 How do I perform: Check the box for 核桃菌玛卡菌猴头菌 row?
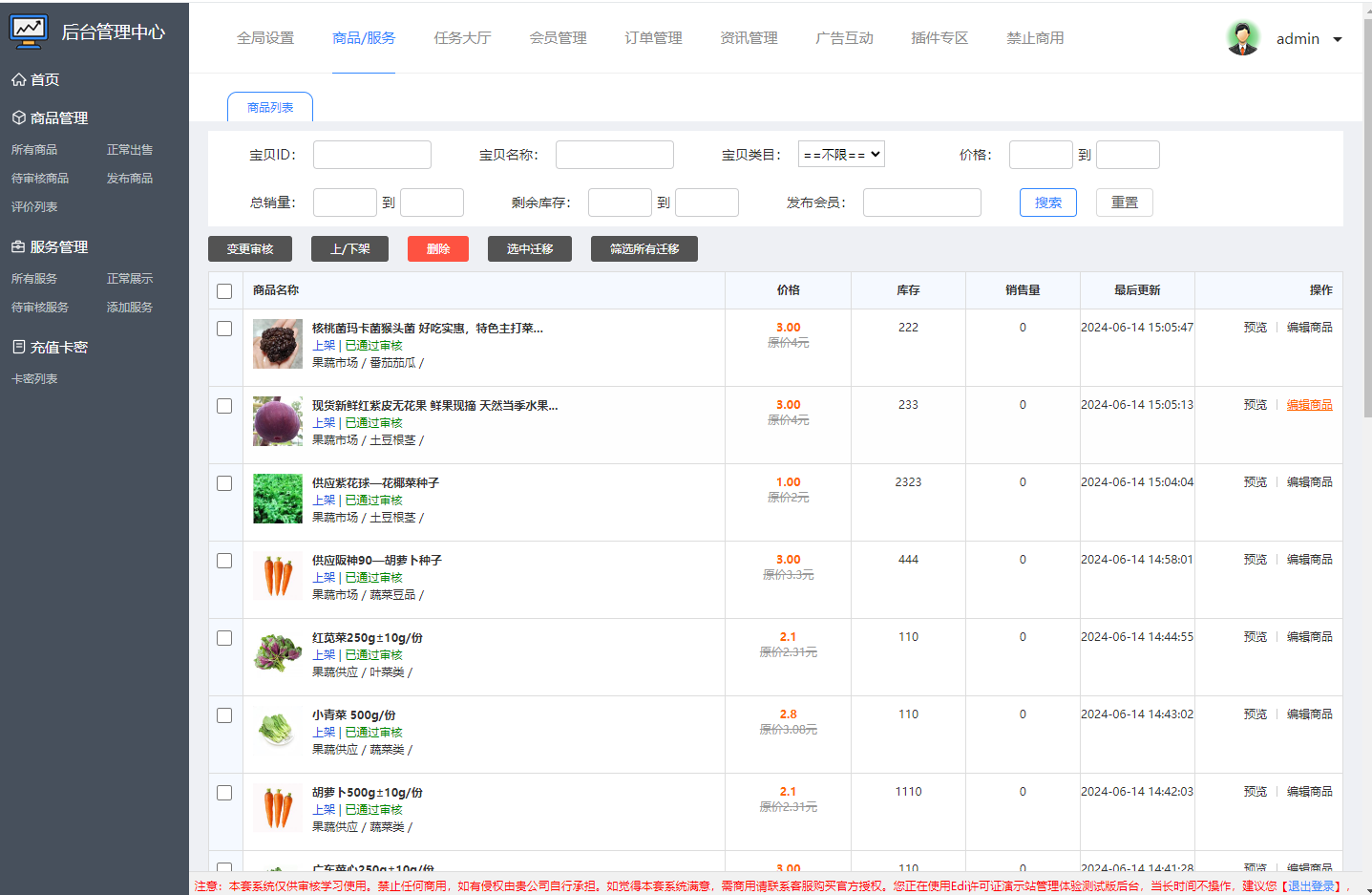click(x=224, y=329)
